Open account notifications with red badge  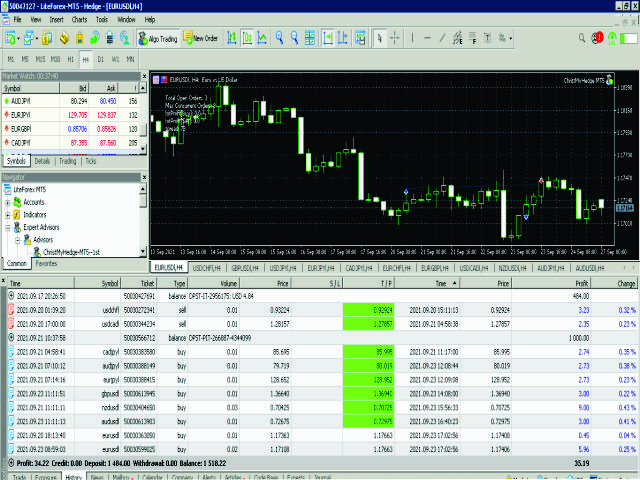click(597, 38)
